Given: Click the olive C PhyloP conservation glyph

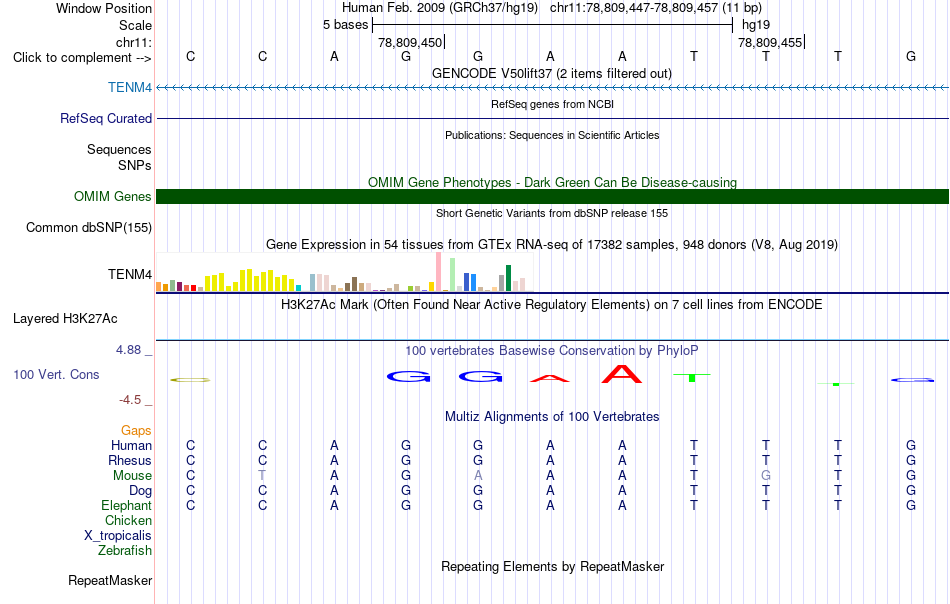Looking at the screenshot, I should pos(190,380).
